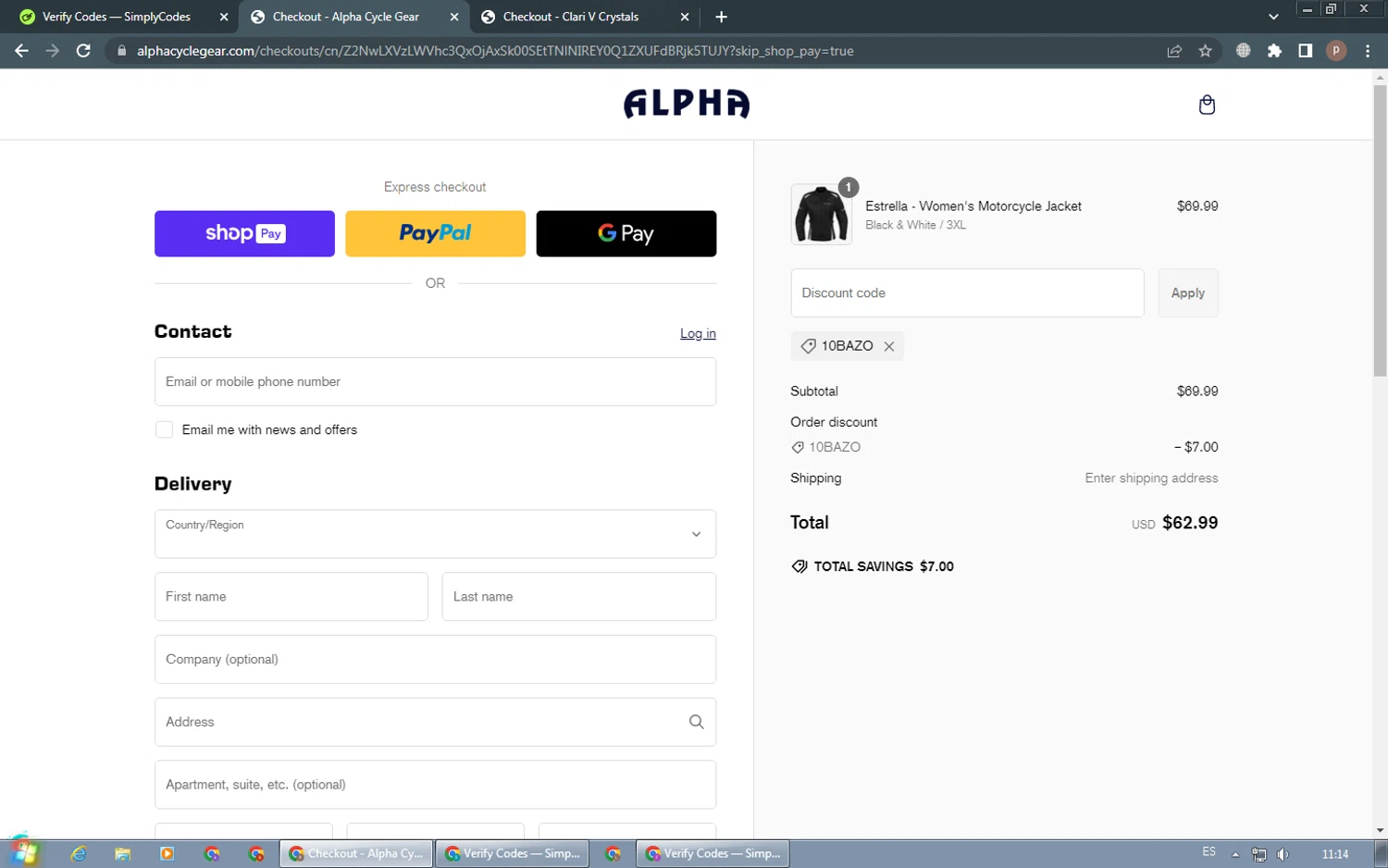Reload the checkout page
The width and height of the screenshot is (1388, 868).
(x=83, y=51)
